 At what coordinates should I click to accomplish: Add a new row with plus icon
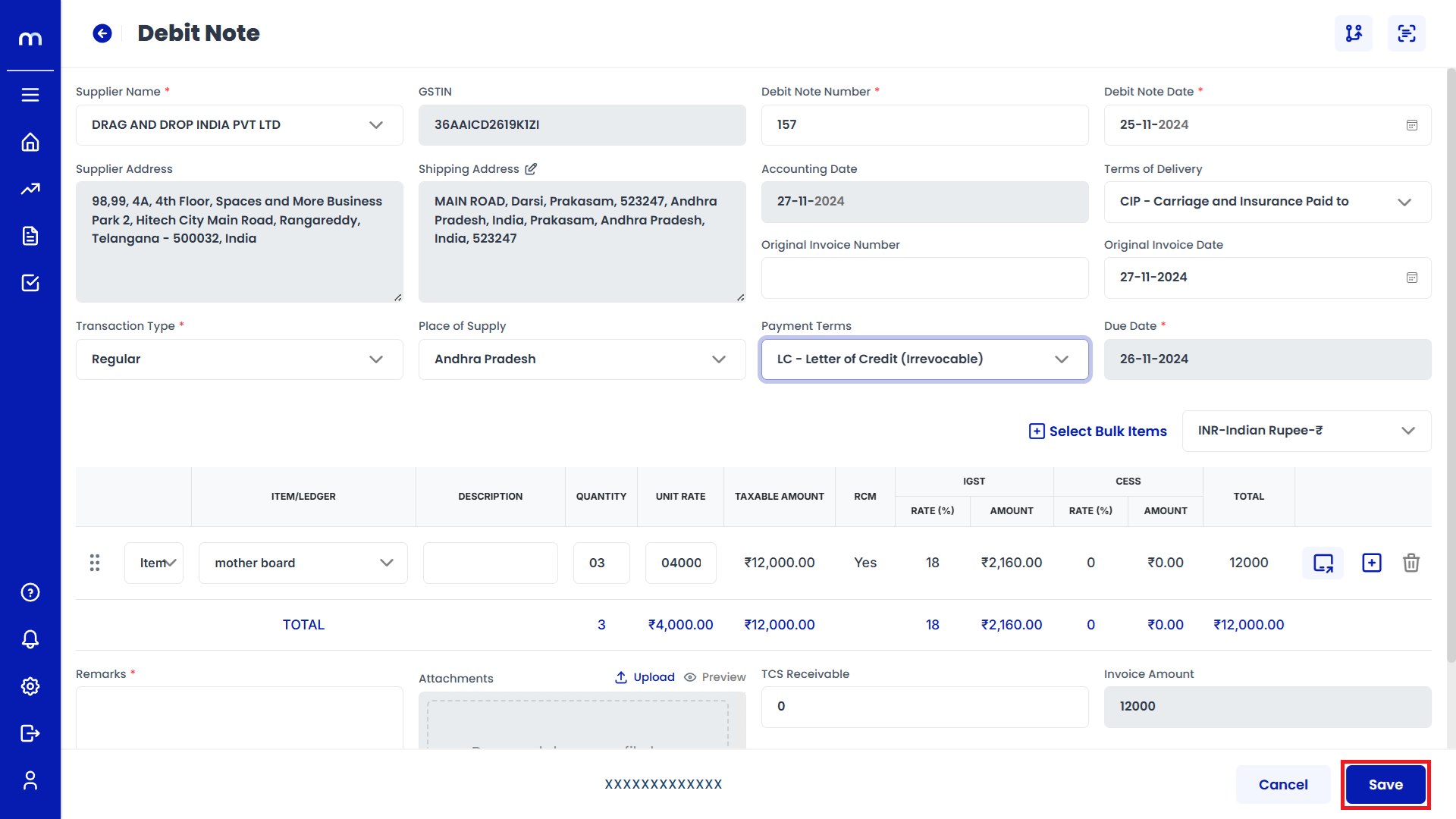click(1371, 563)
